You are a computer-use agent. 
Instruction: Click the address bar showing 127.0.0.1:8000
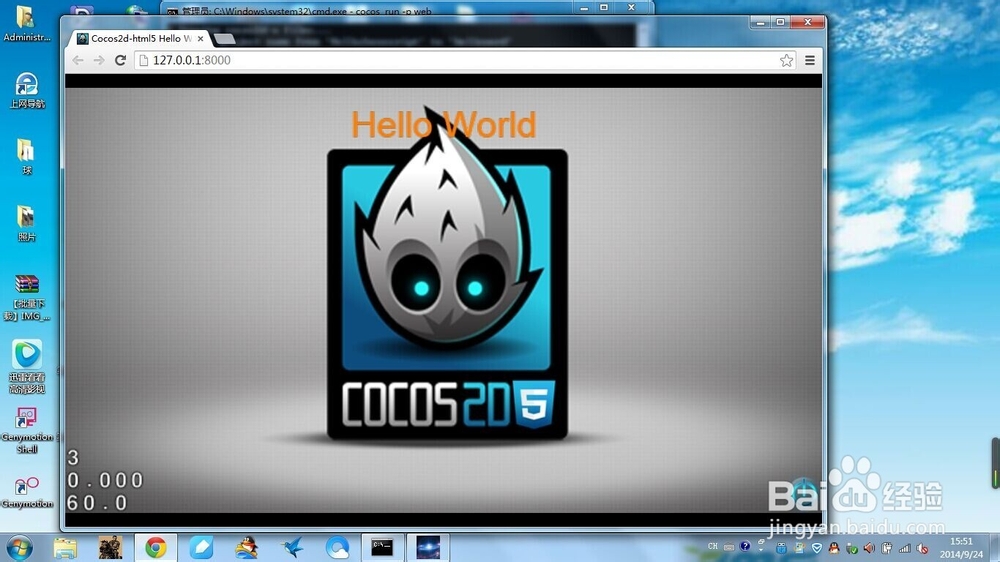tap(464, 60)
